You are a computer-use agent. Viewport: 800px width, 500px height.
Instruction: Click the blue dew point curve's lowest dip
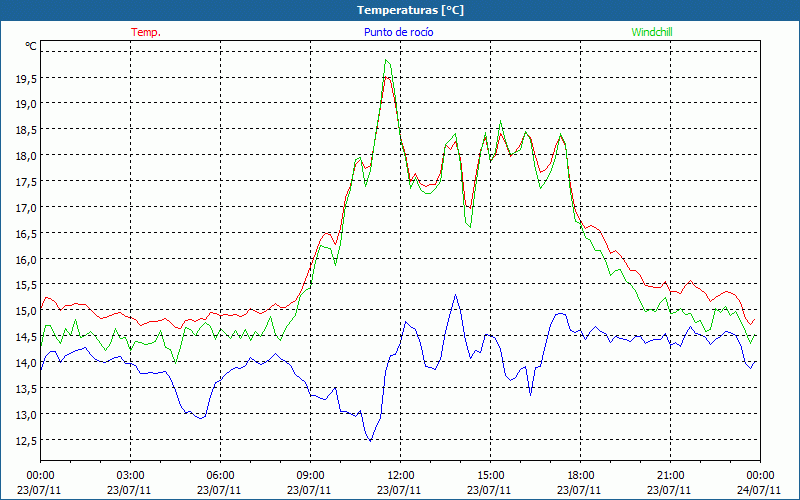pos(370,440)
